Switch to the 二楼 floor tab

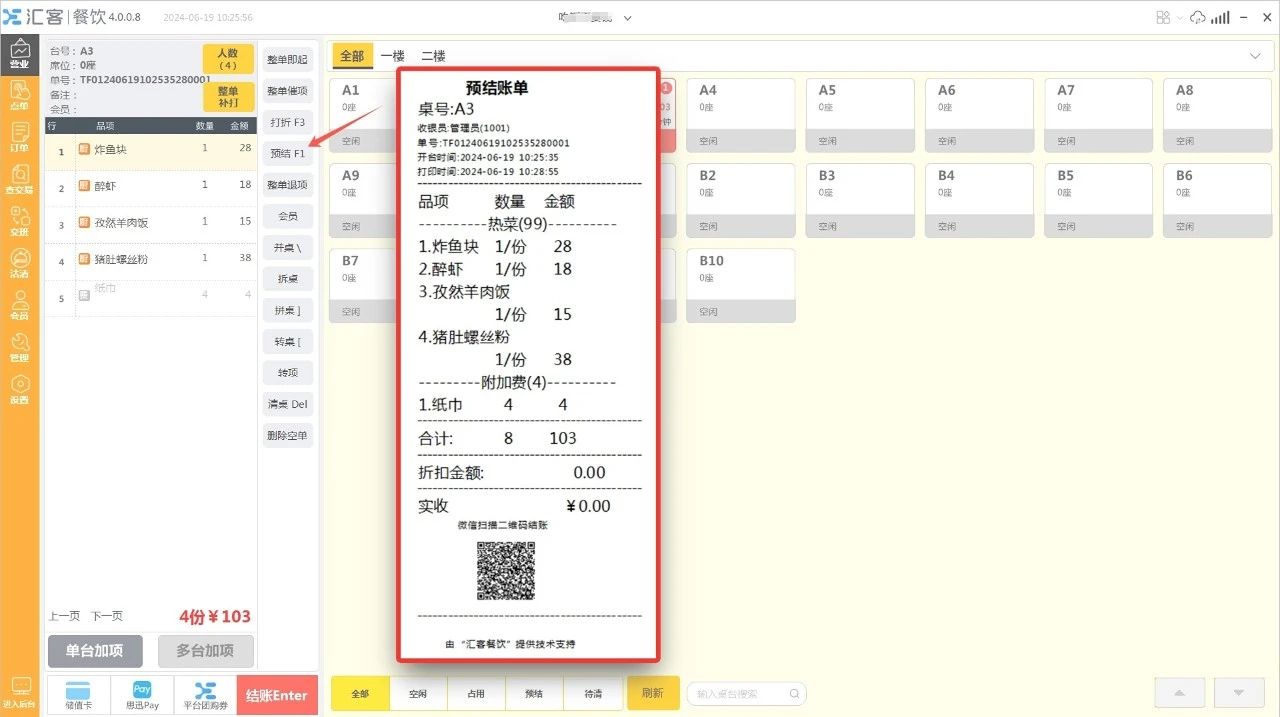[433, 55]
